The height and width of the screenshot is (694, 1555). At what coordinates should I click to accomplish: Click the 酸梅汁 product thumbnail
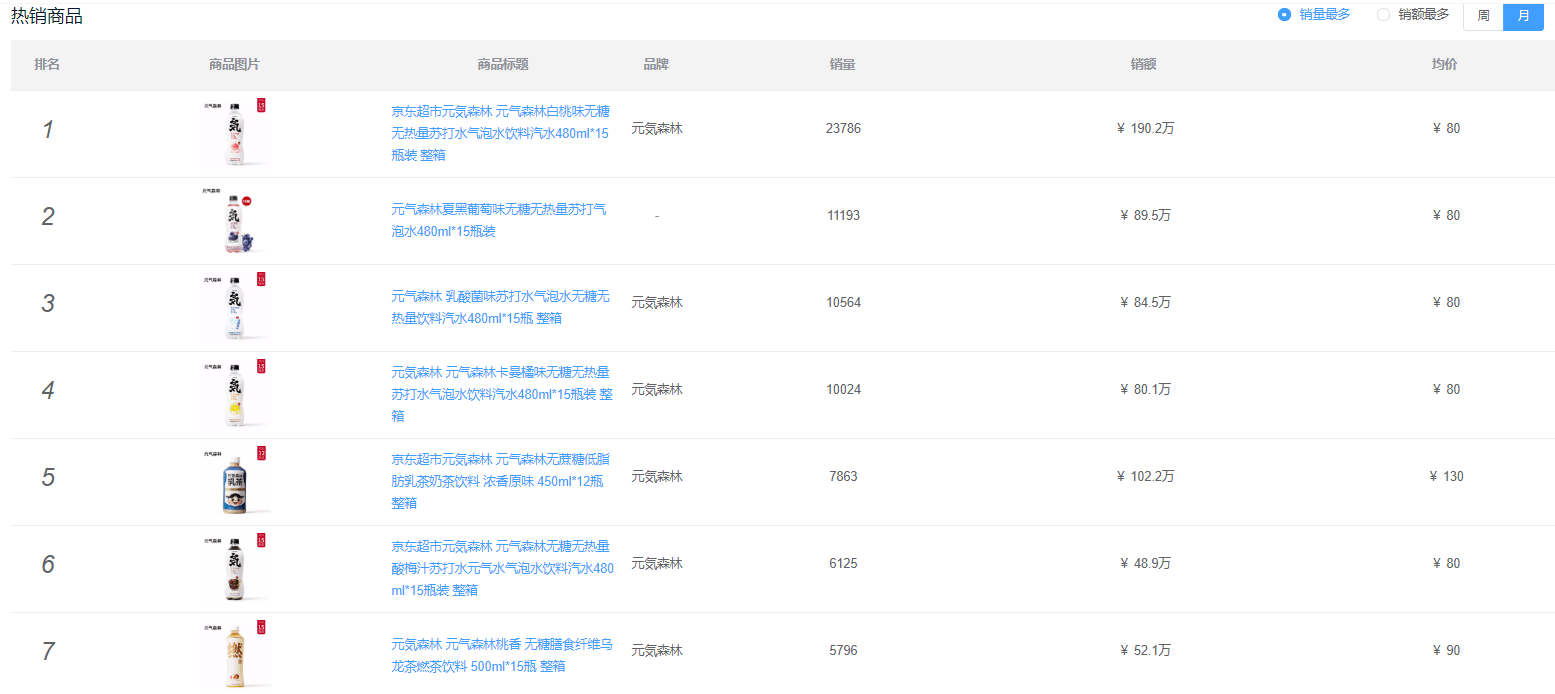tap(235, 567)
